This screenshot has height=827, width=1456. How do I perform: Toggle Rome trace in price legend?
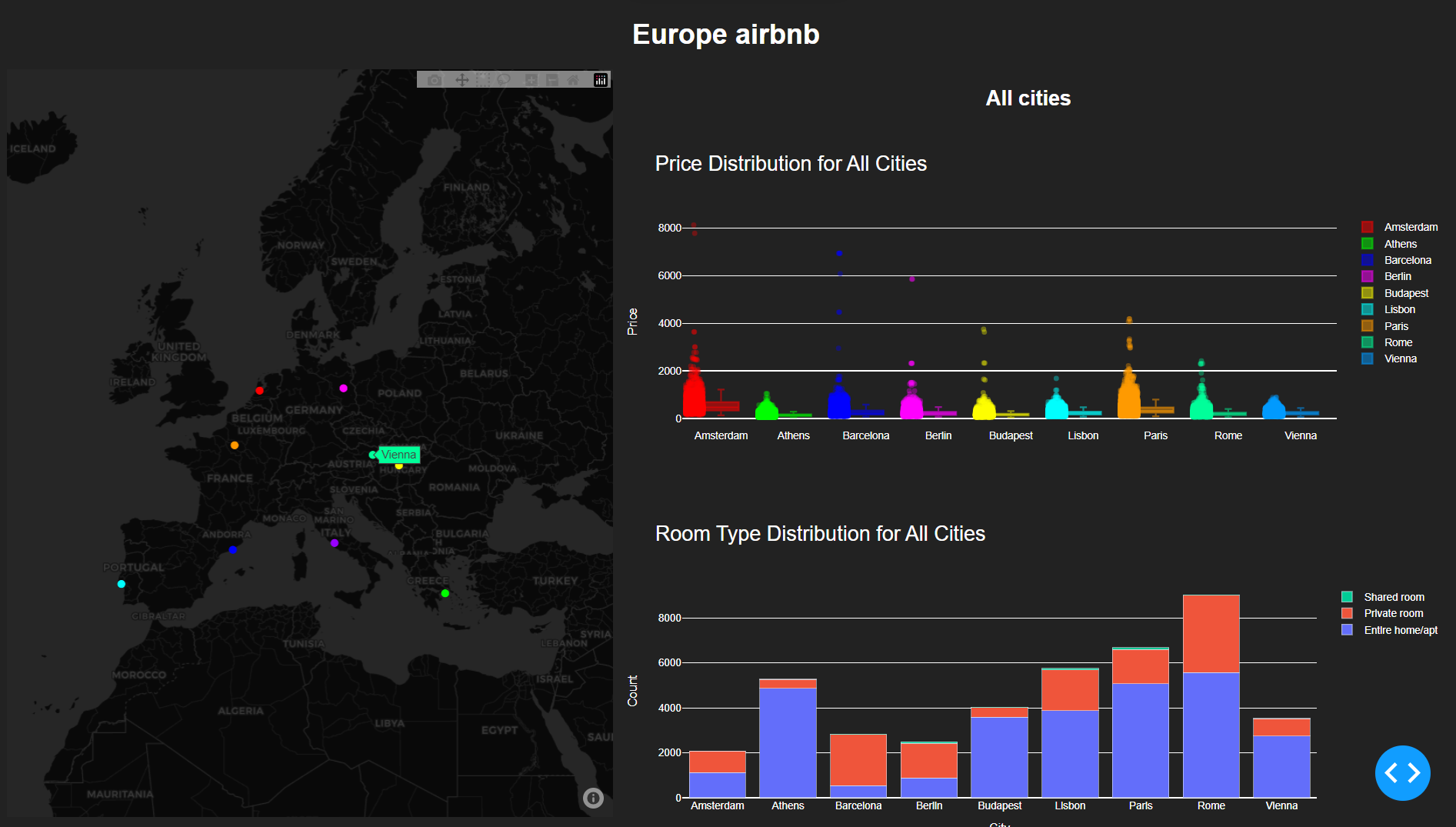click(x=1388, y=342)
